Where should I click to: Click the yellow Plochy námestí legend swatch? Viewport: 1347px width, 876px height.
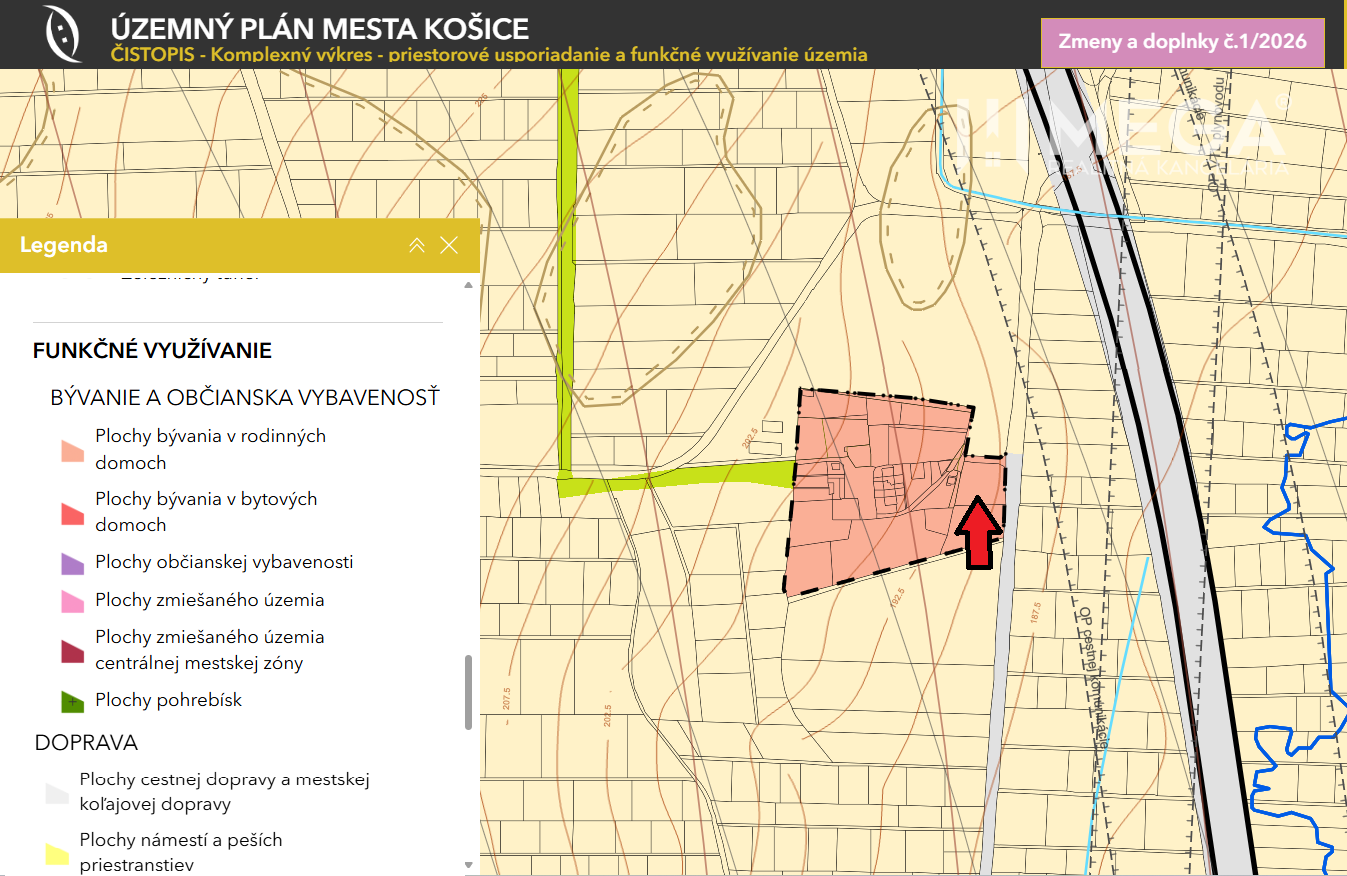click(x=59, y=853)
